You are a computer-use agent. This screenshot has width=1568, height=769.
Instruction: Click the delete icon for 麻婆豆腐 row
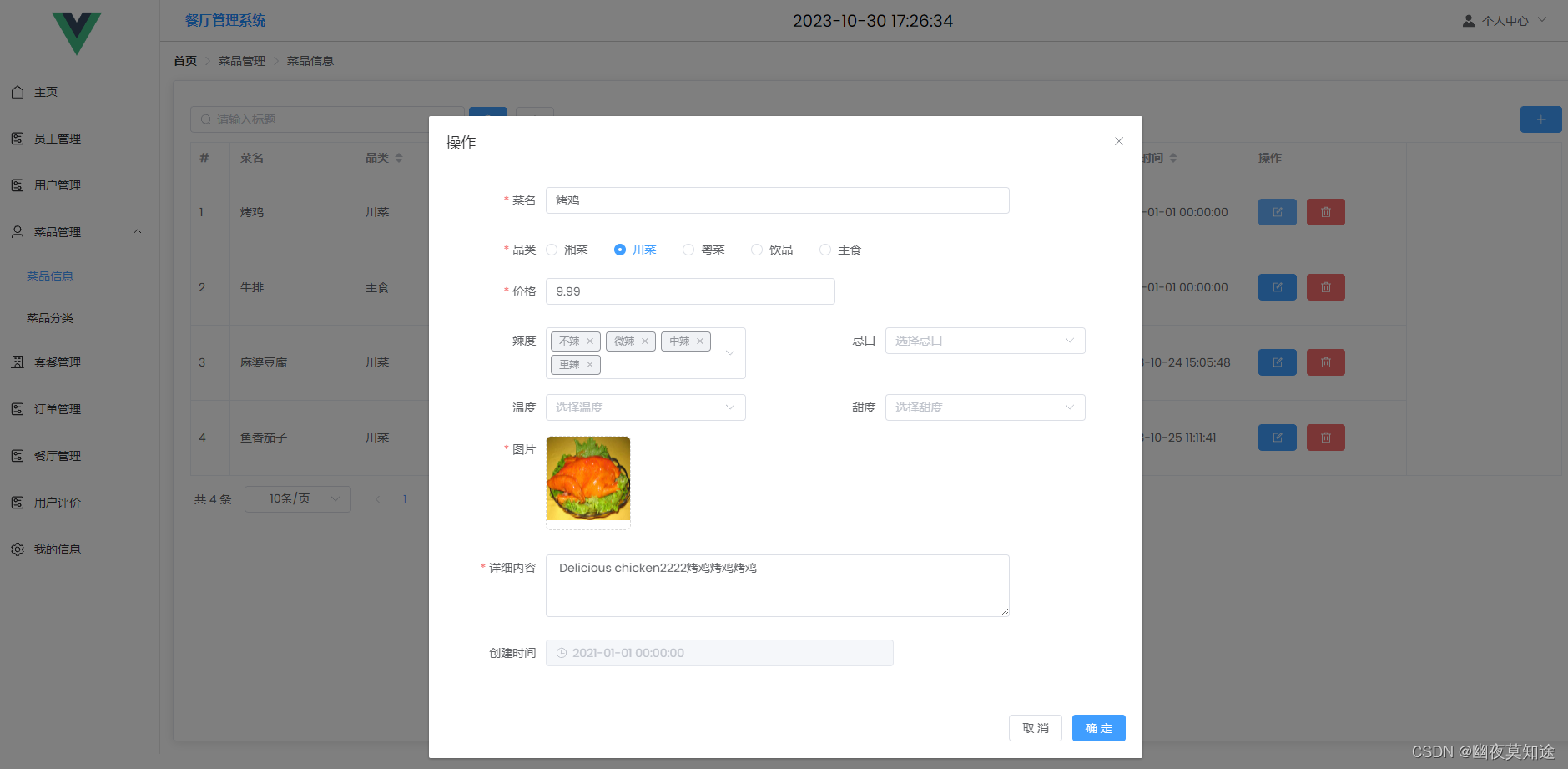pyautogui.click(x=1325, y=362)
